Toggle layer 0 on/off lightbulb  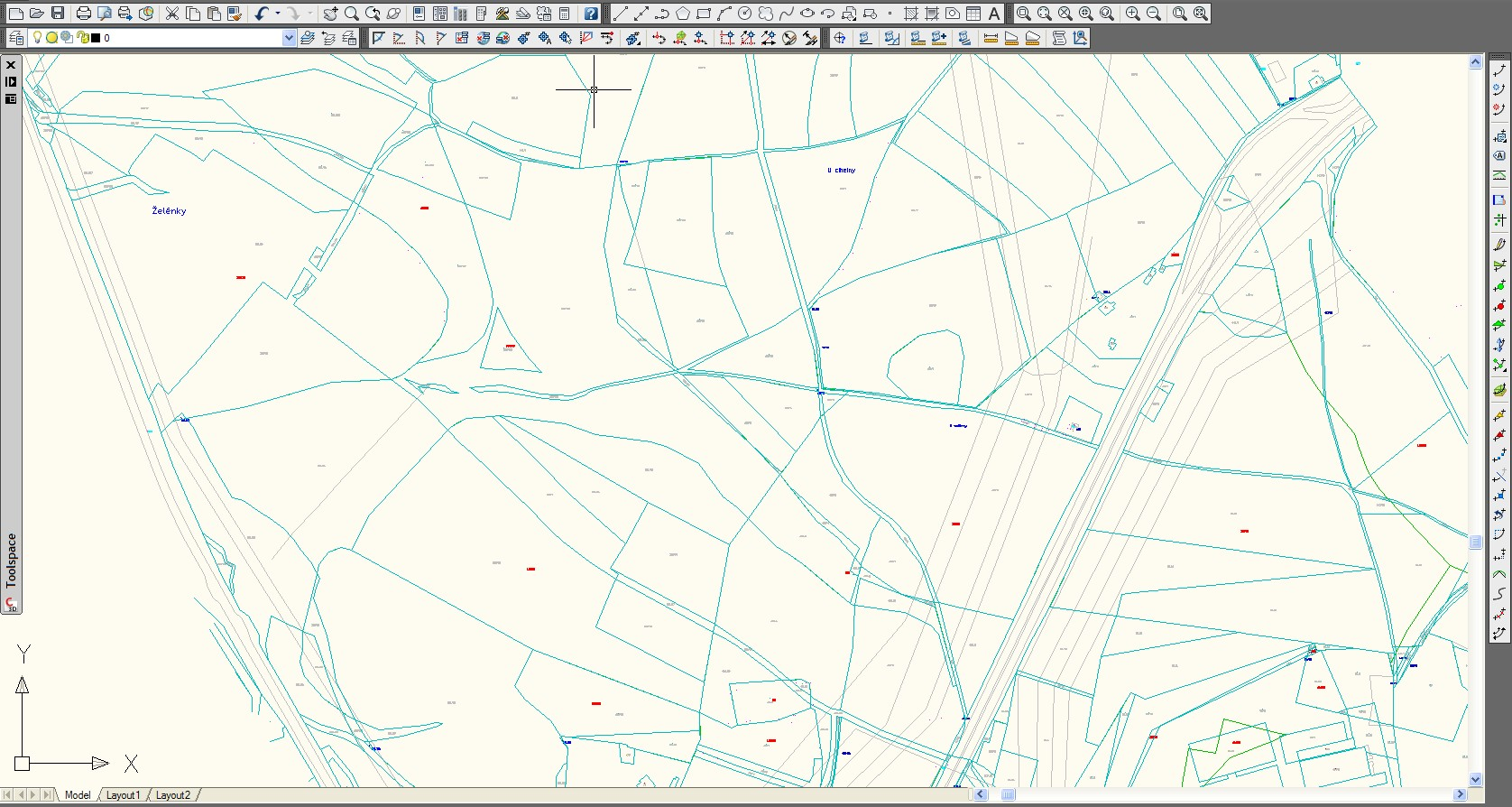[x=37, y=38]
